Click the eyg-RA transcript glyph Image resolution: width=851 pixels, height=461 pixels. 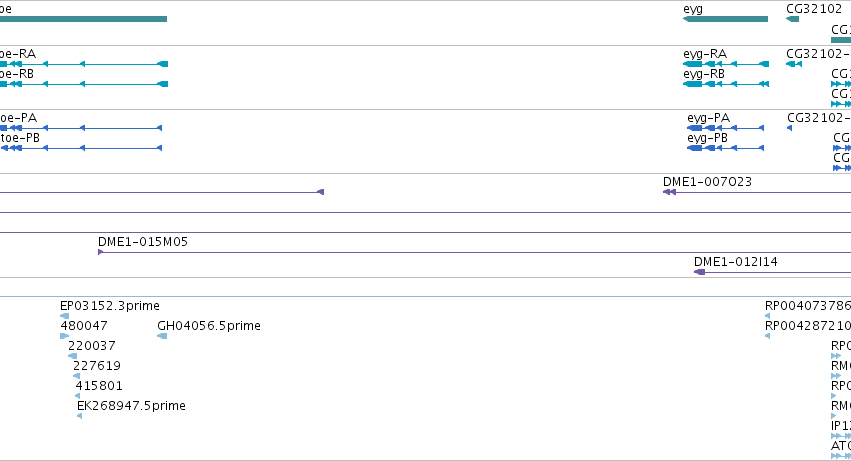pyautogui.click(x=726, y=64)
